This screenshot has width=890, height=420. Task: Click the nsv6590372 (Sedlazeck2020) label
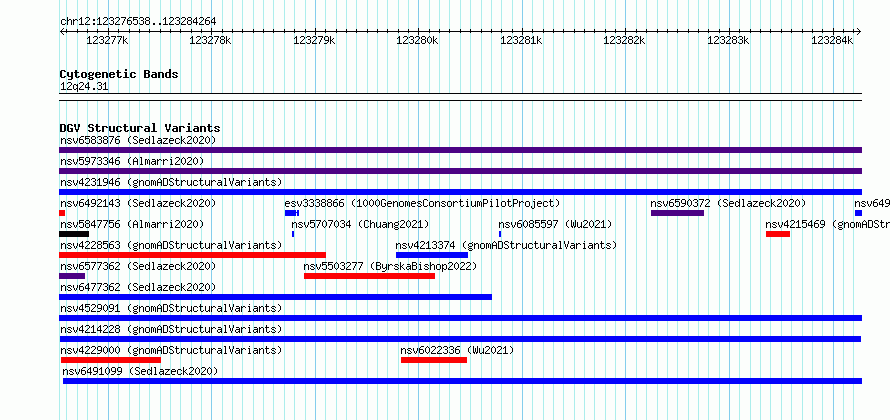click(x=728, y=203)
